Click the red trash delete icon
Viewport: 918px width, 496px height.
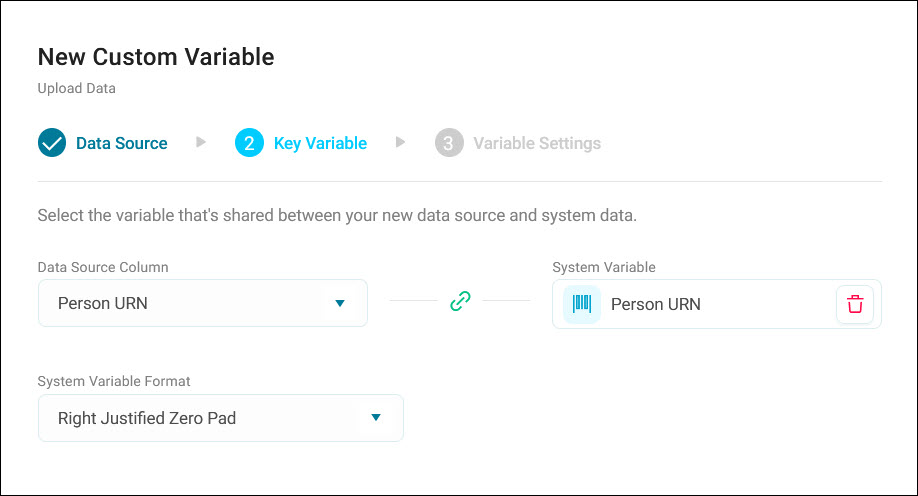click(855, 305)
